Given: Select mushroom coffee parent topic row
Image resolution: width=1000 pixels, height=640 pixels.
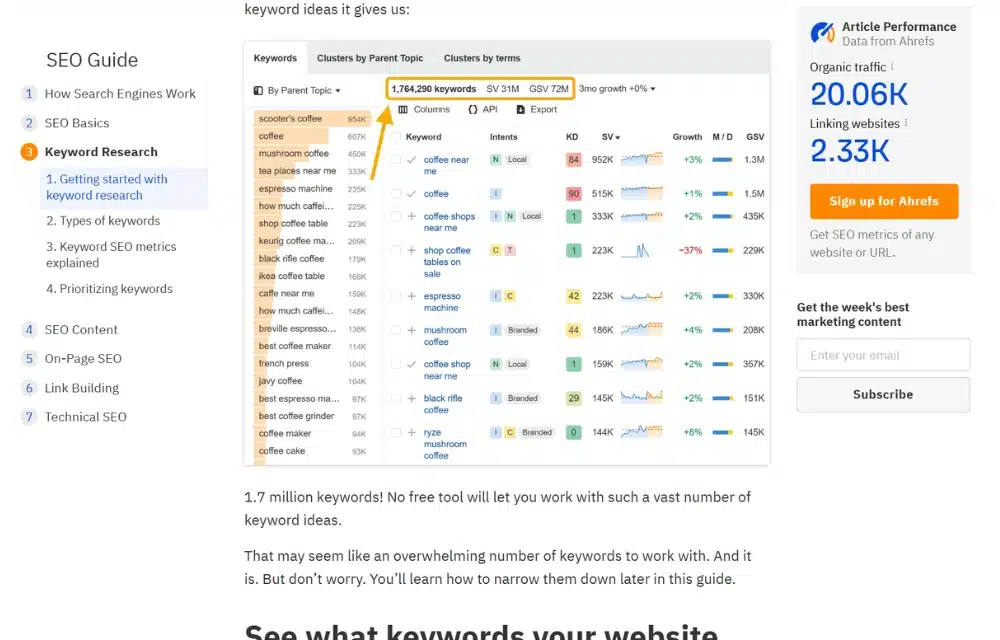Looking at the screenshot, I should pyautogui.click(x=312, y=154).
